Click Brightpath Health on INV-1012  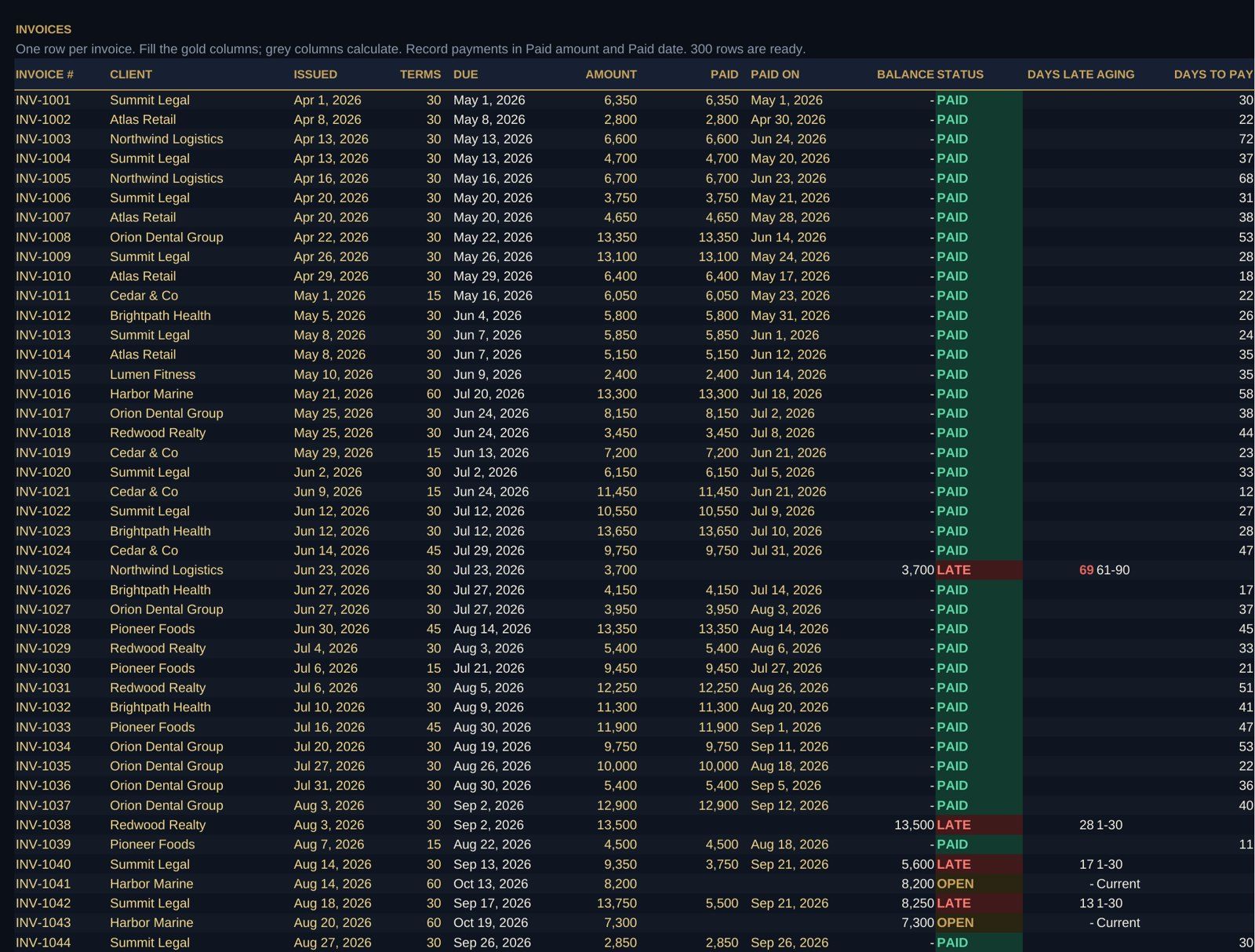coord(160,315)
